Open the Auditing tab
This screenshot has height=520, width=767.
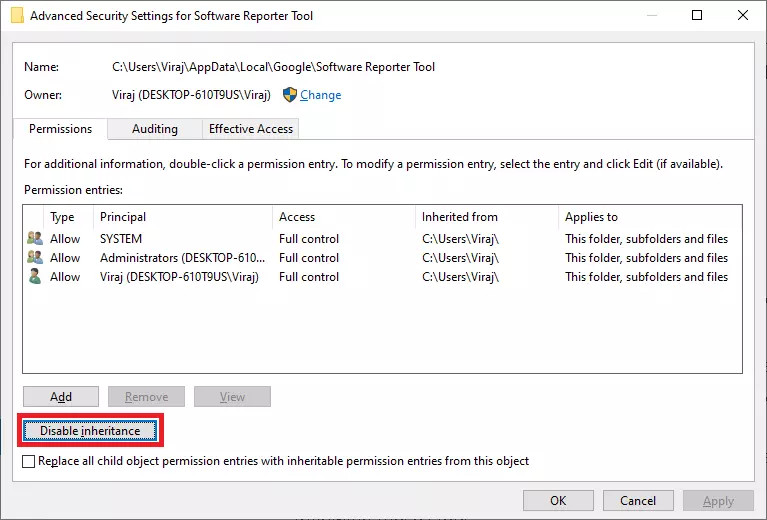[x=155, y=129]
